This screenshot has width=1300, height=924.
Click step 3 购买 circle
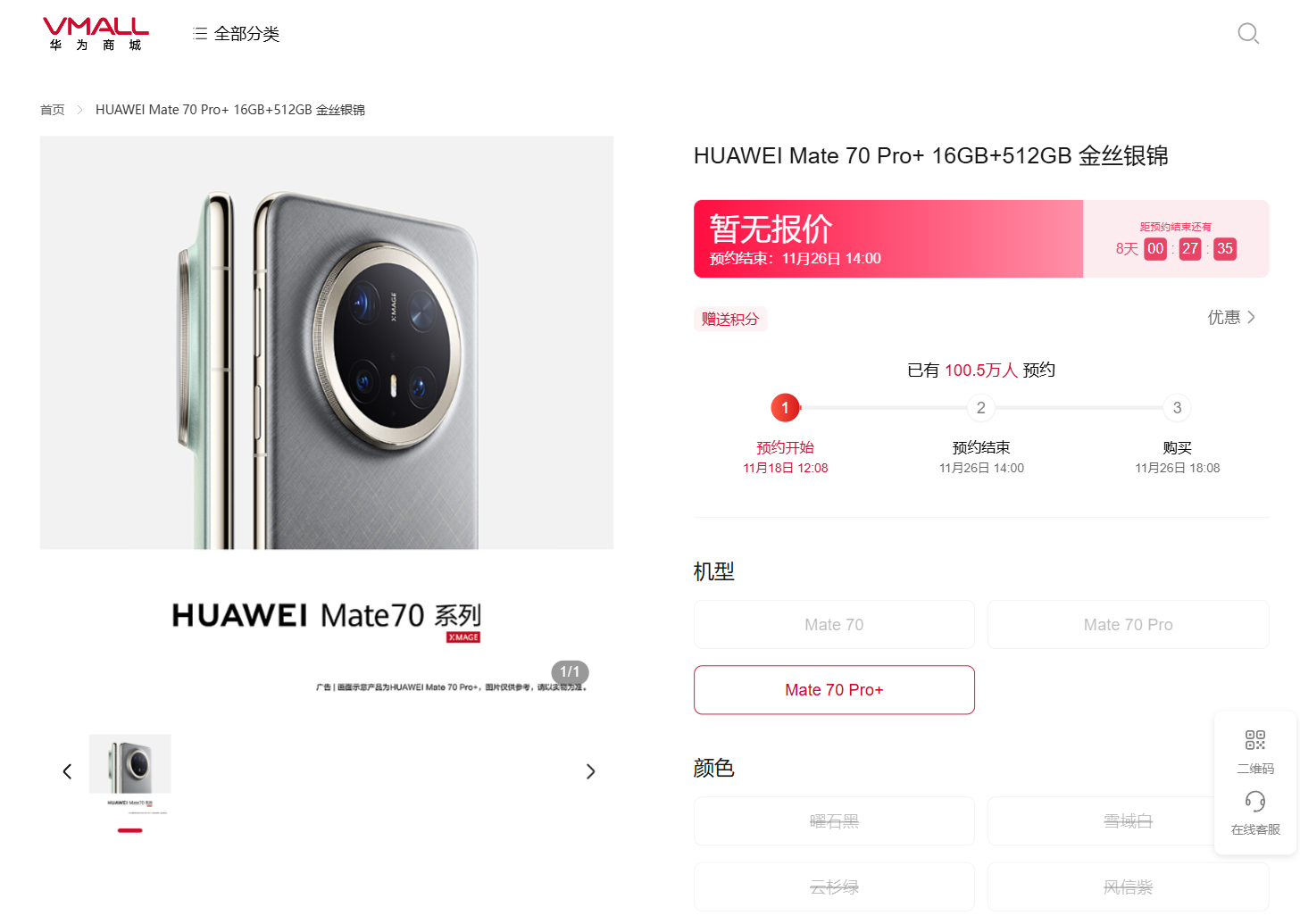[x=1177, y=408]
